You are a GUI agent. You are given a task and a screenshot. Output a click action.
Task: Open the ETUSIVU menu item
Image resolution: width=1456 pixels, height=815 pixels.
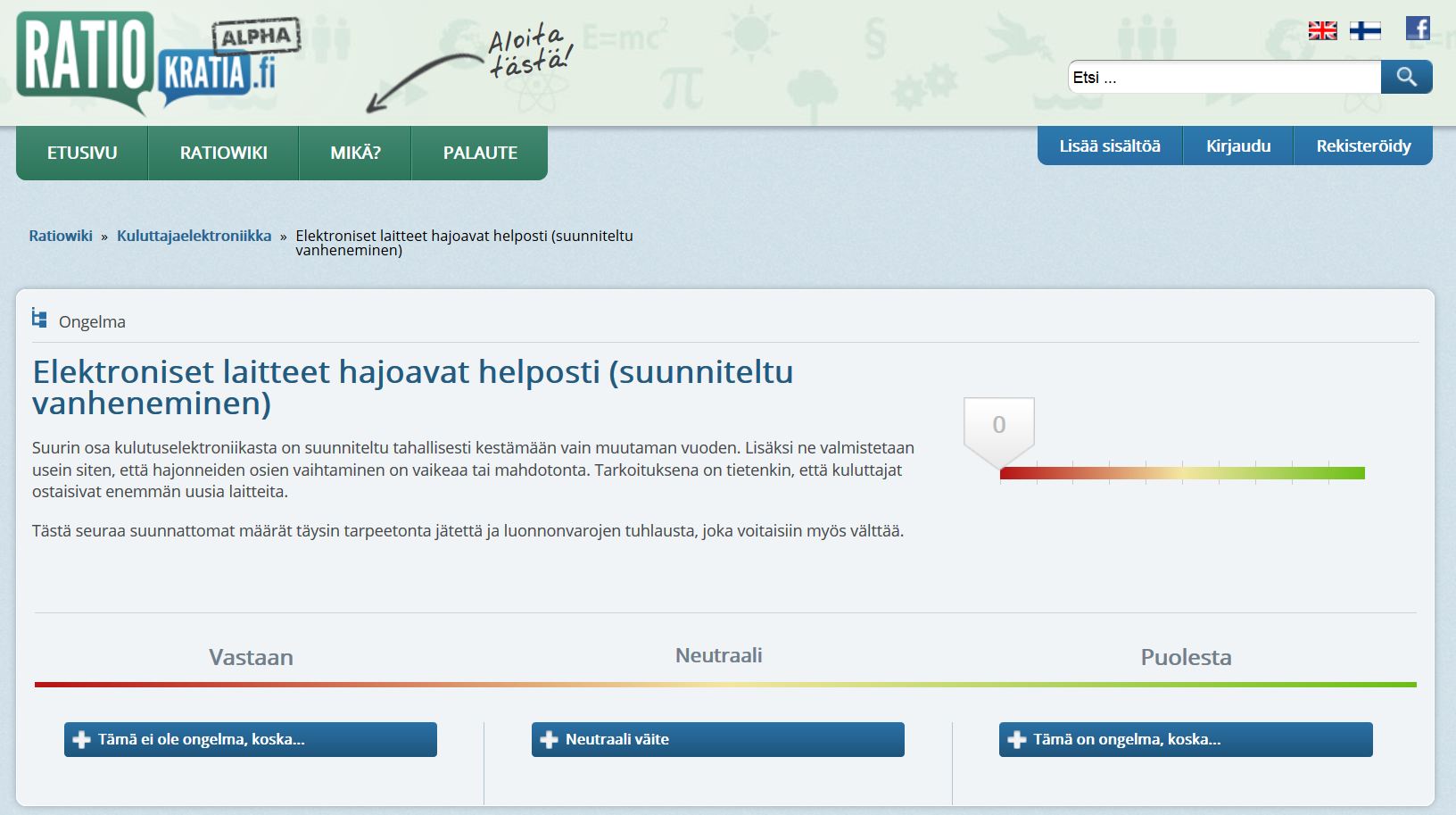tap(82, 153)
